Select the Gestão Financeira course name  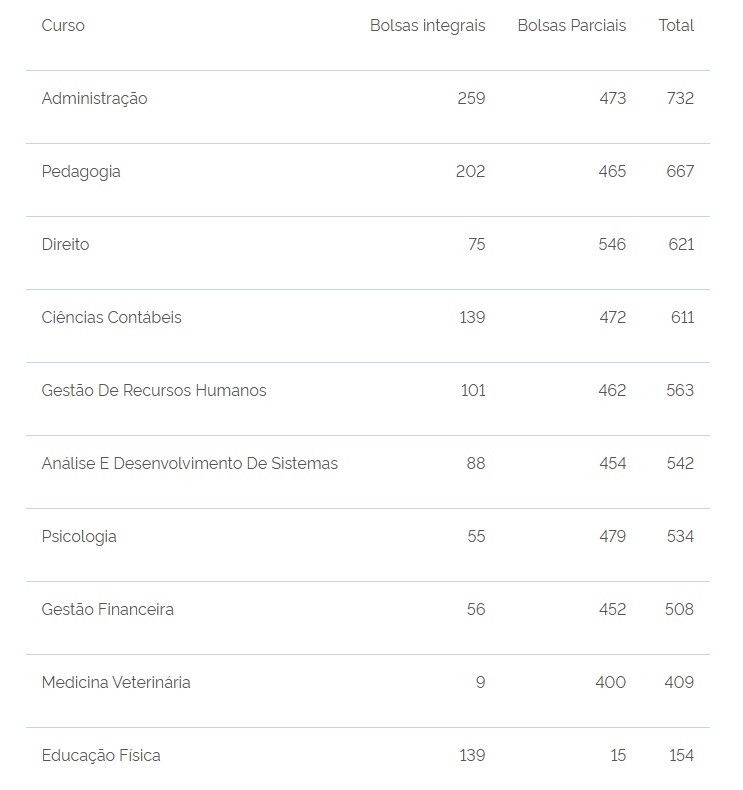tap(107, 610)
